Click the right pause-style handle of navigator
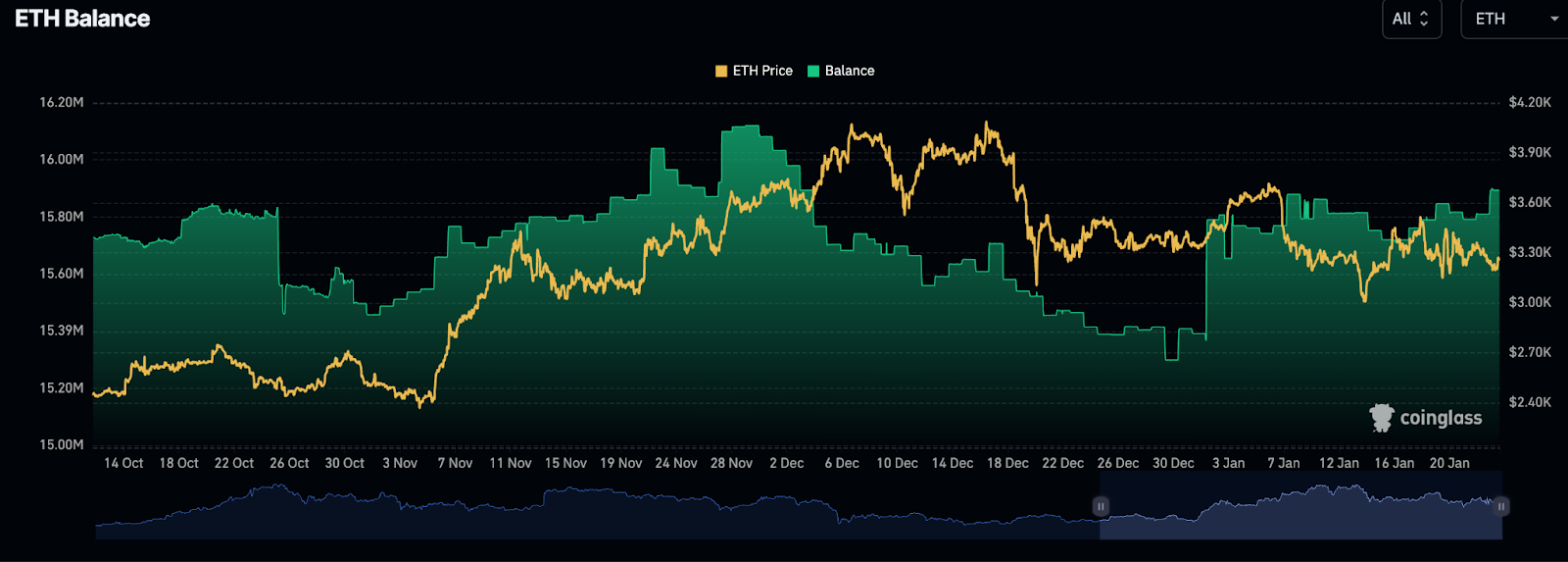 tap(1501, 506)
